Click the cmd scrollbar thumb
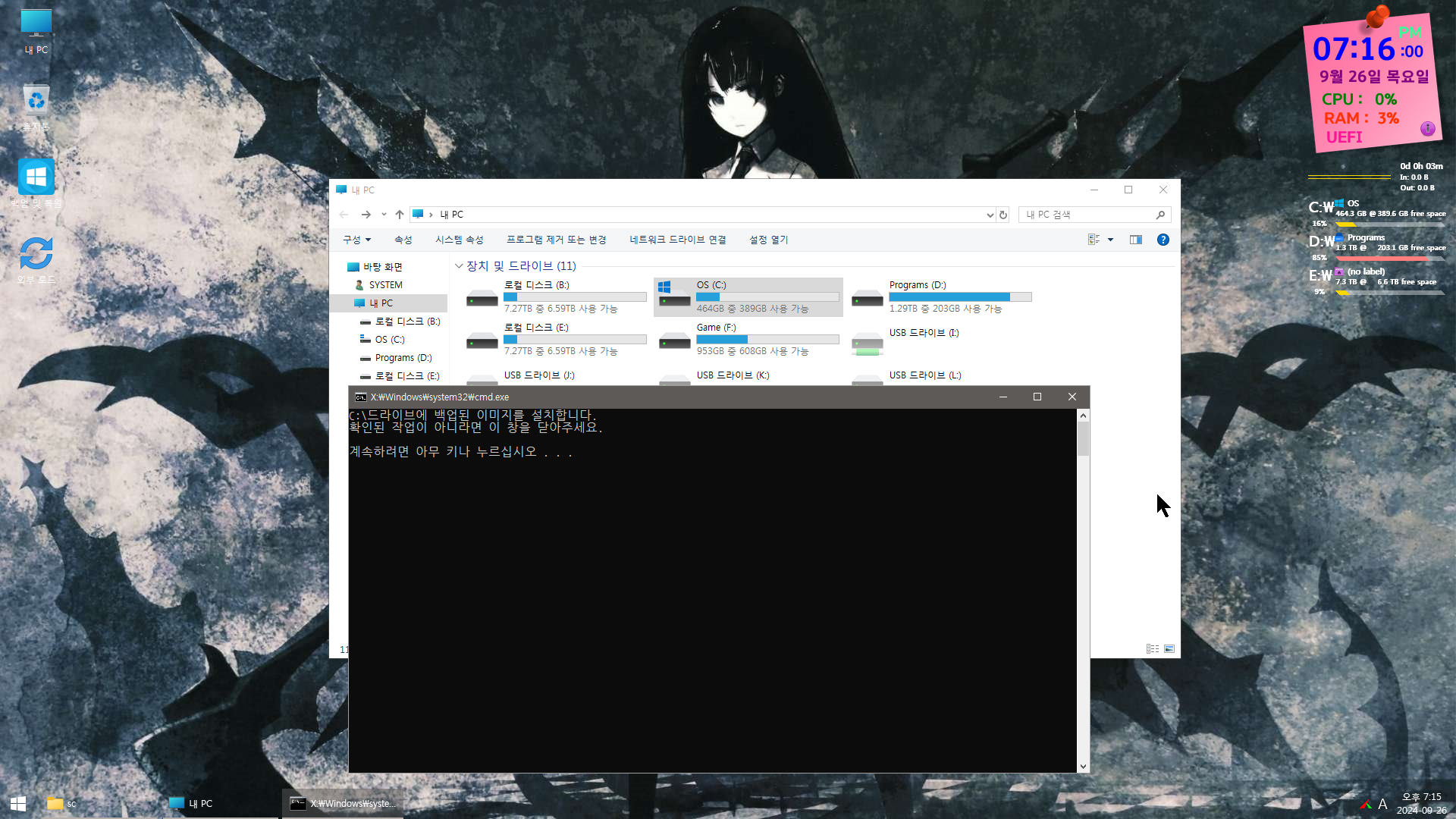This screenshot has width=1456, height=819. pos(1083,439)
